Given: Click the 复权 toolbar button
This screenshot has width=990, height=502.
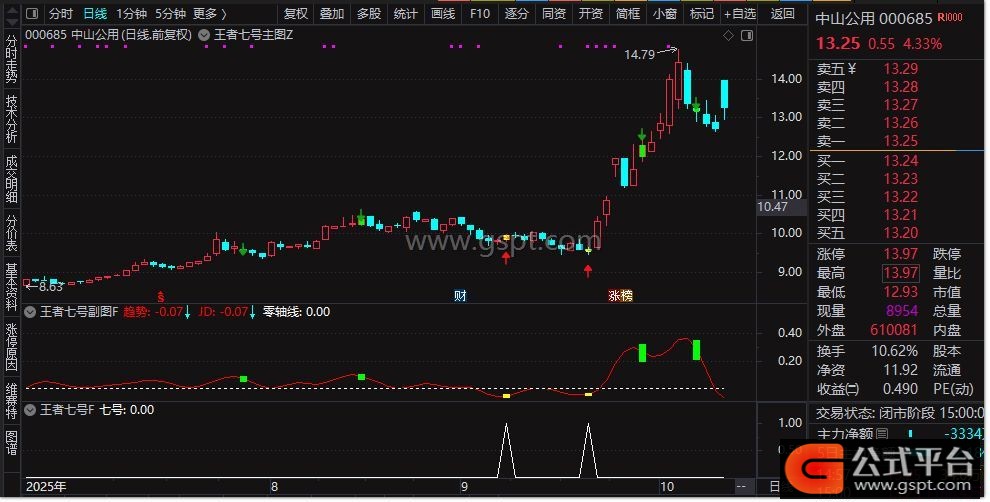Looking at the screenshot, I should click(296, 14).
